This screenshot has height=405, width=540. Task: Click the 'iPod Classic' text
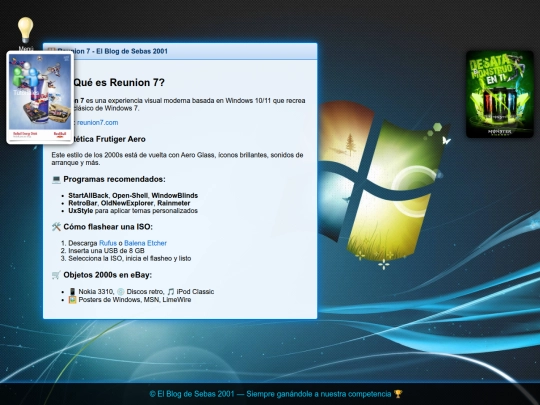[x=195, y=292]
